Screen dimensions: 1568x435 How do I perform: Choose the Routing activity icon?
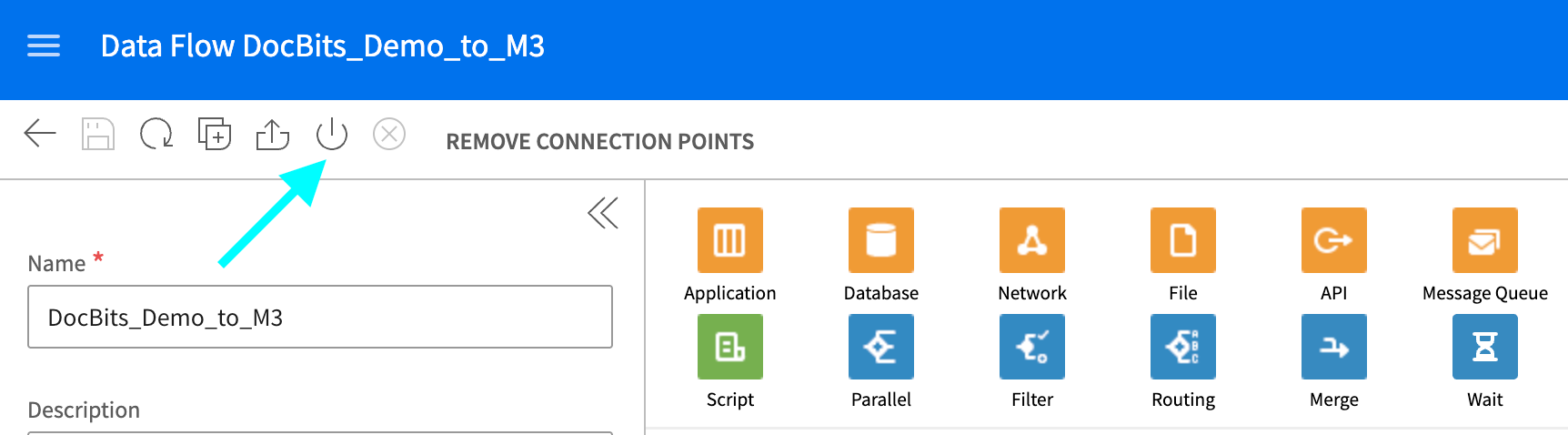[x=1183, y=347]
